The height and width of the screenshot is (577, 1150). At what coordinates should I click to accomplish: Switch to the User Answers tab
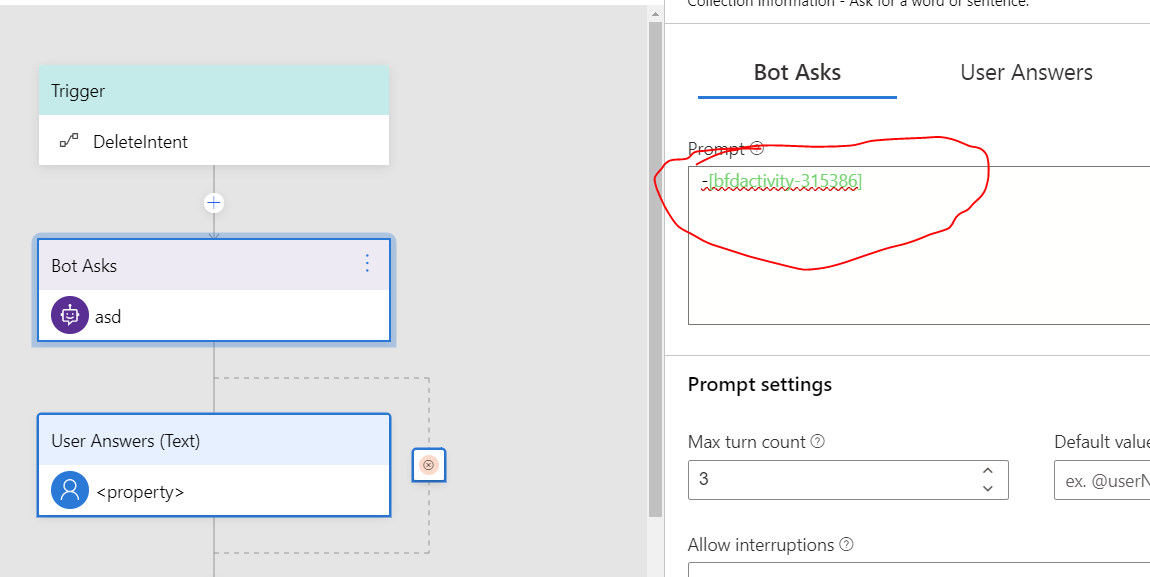coord(1026,72)
